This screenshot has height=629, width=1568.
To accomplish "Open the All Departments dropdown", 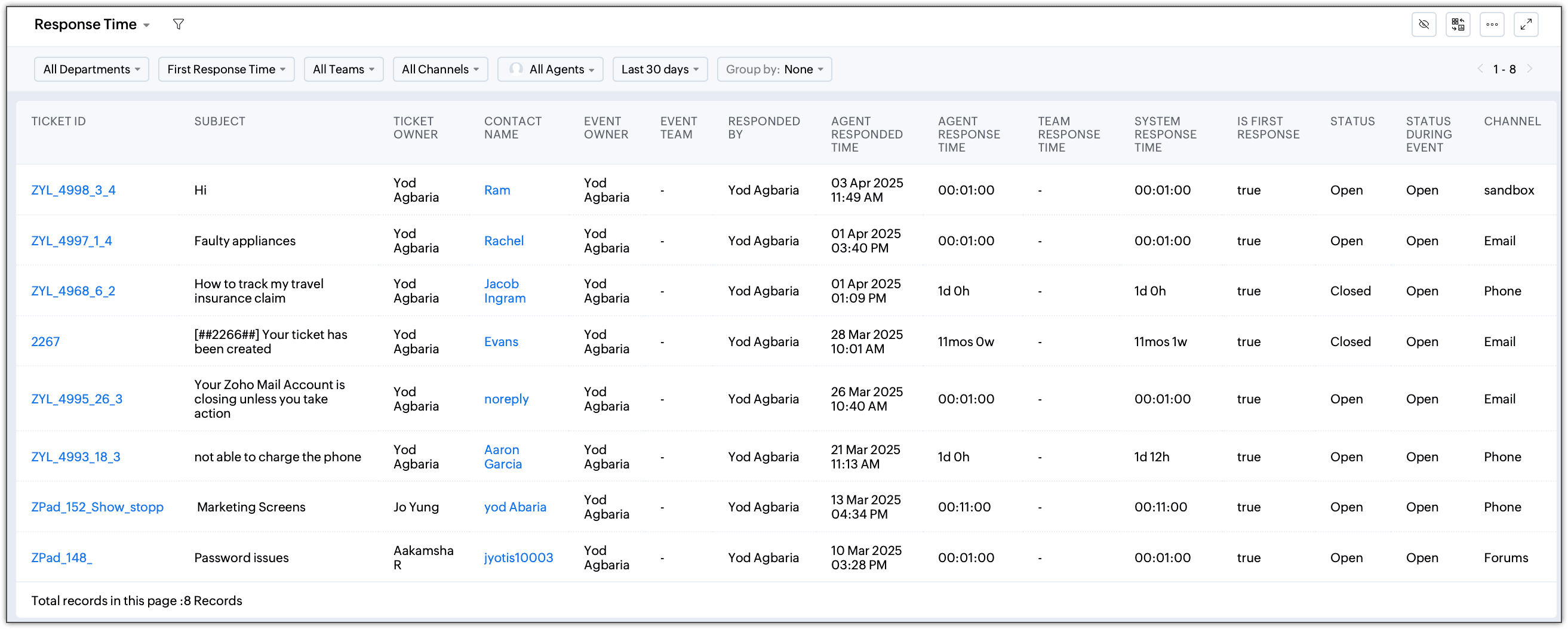I will pyautogui.click(x=91, y=69).
